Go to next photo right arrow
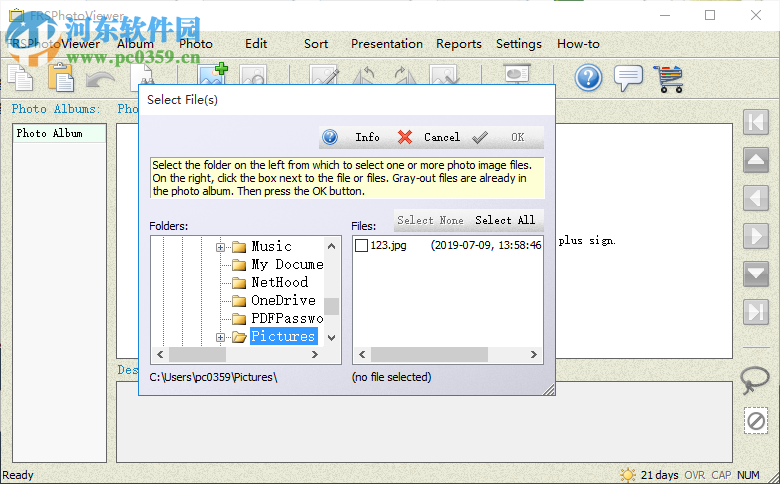780x484 pixels. [x=756, y=236]
